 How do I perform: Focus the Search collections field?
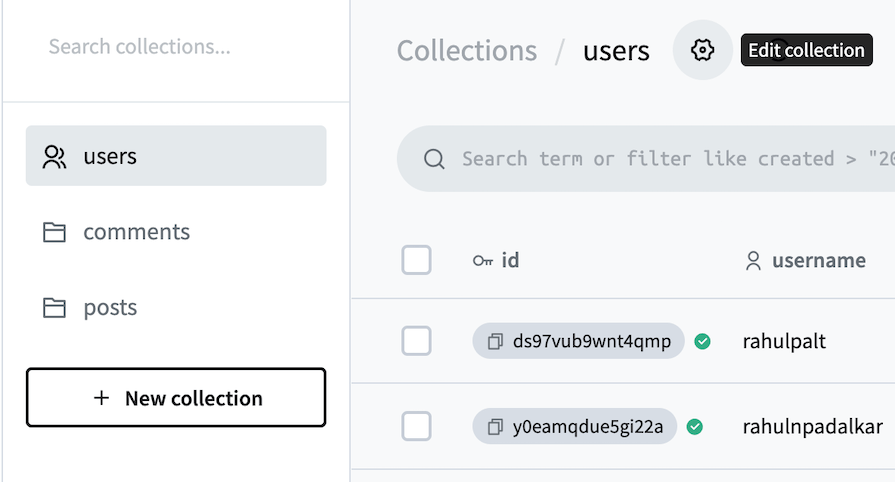coord(177,47)
